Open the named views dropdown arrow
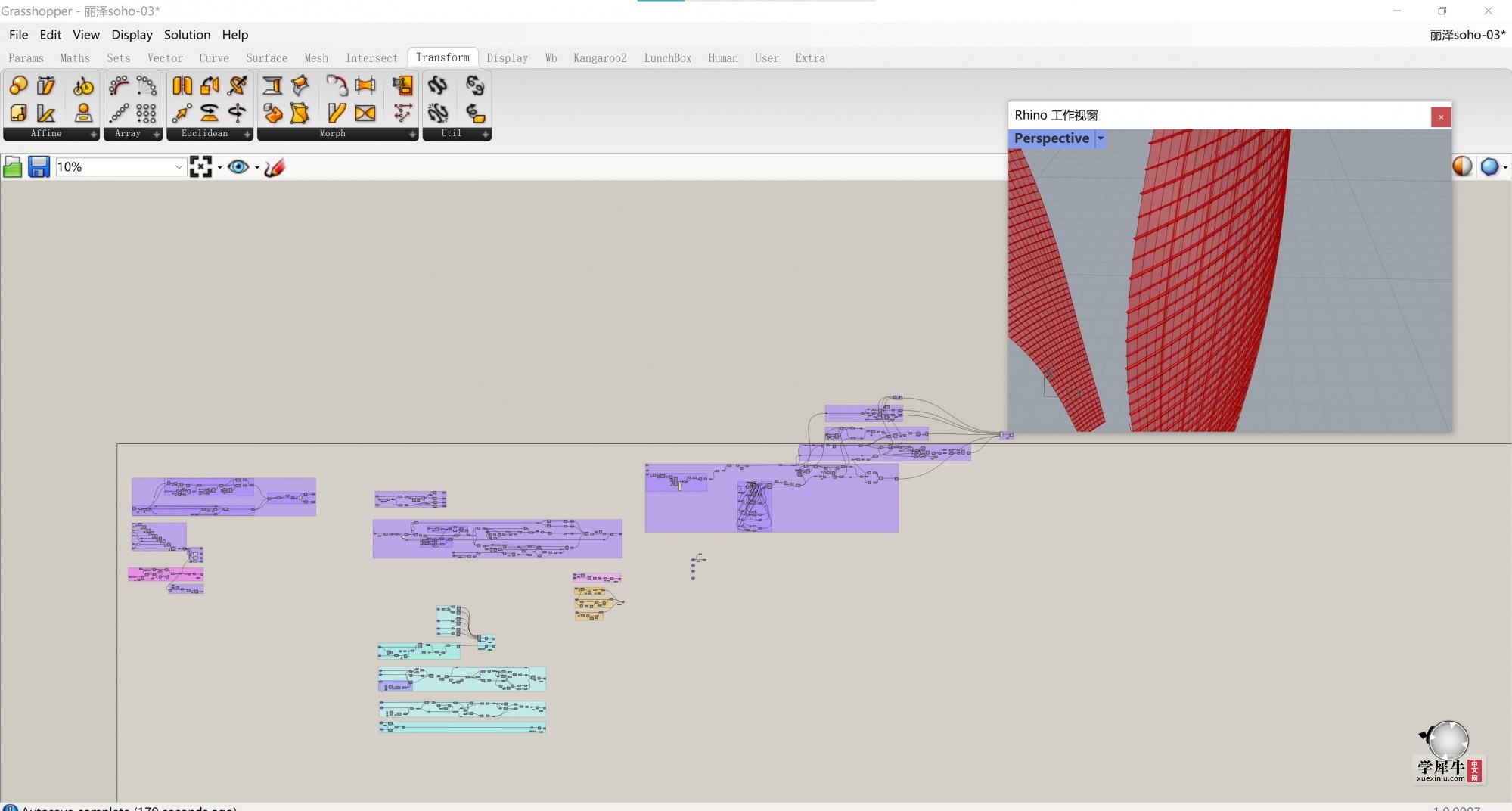The height and width of the screenshot is (811, 1512). tap(257, 168)
